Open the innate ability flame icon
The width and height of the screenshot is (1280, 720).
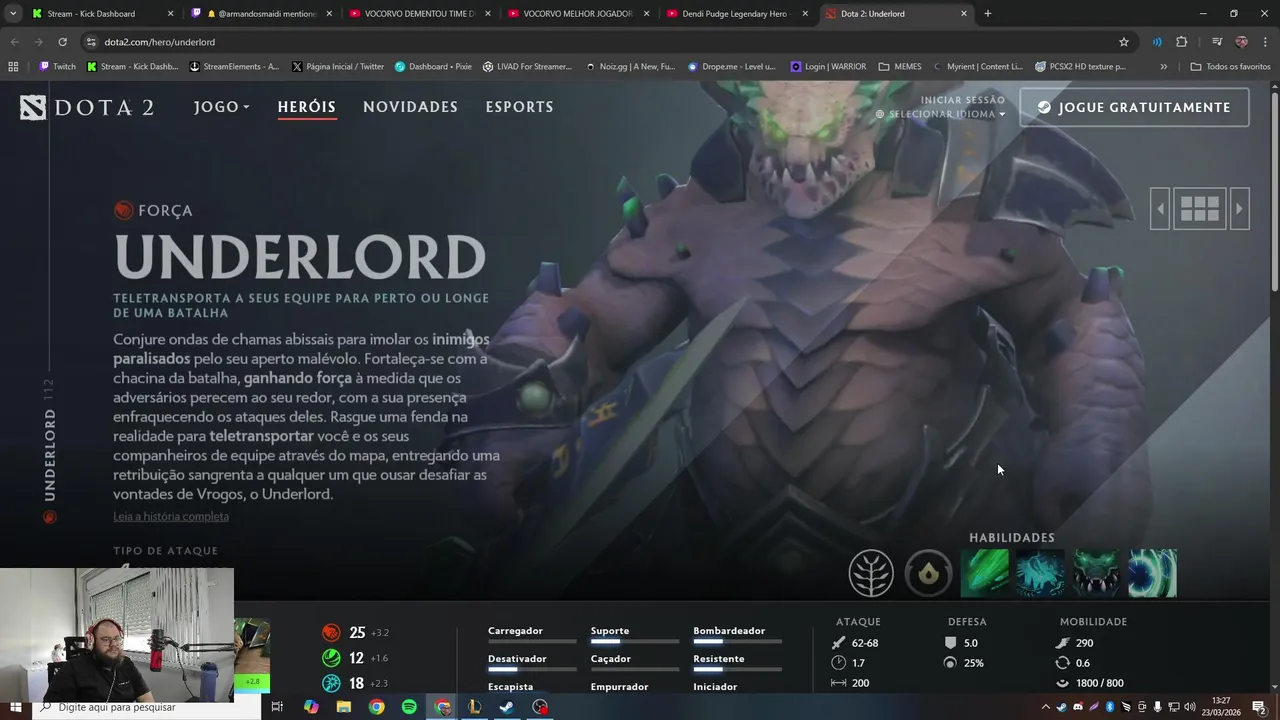pyautogui.click(x=928, y=574)
